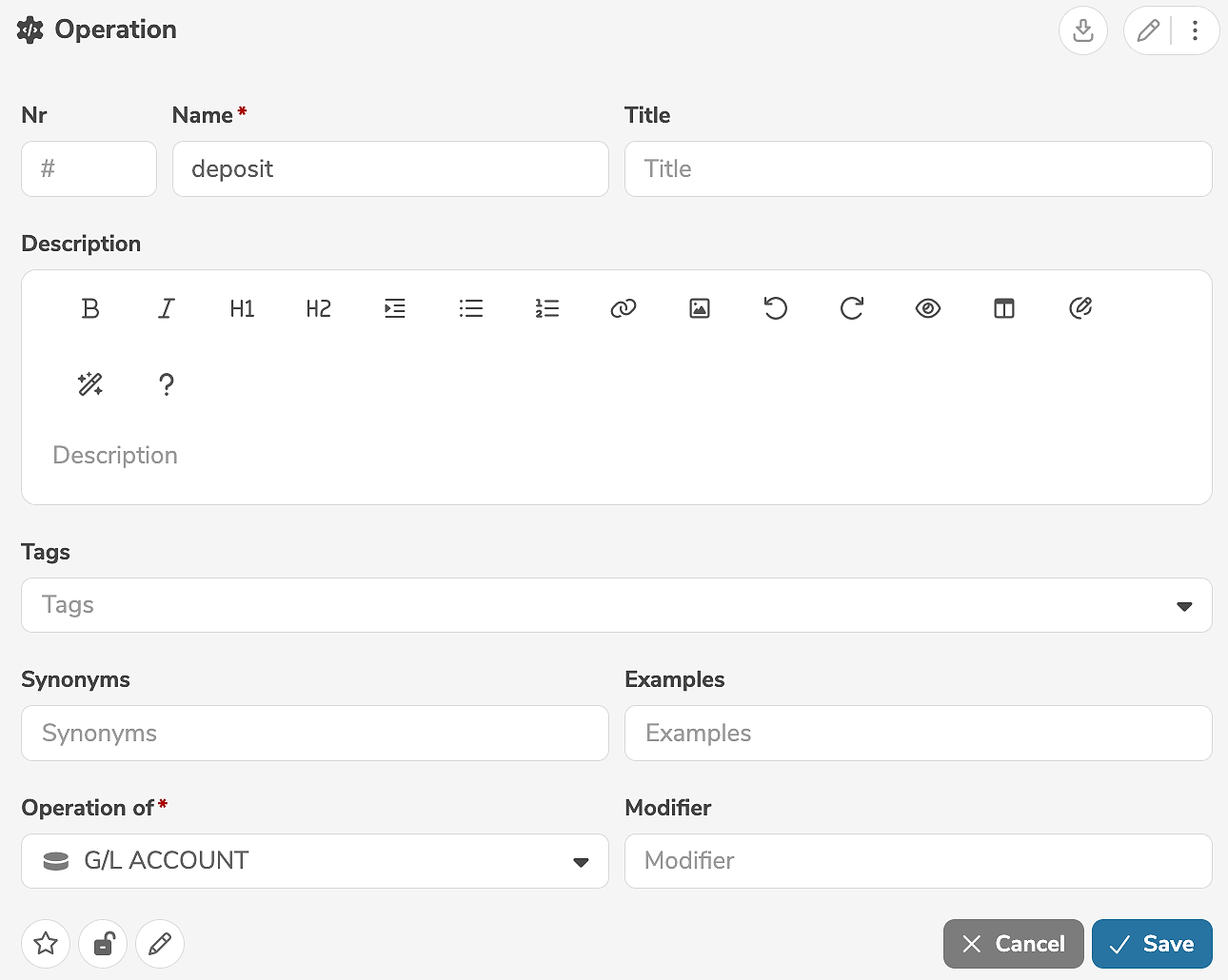Click the Title input field
1228x980 pixels.
coord(918,169)
